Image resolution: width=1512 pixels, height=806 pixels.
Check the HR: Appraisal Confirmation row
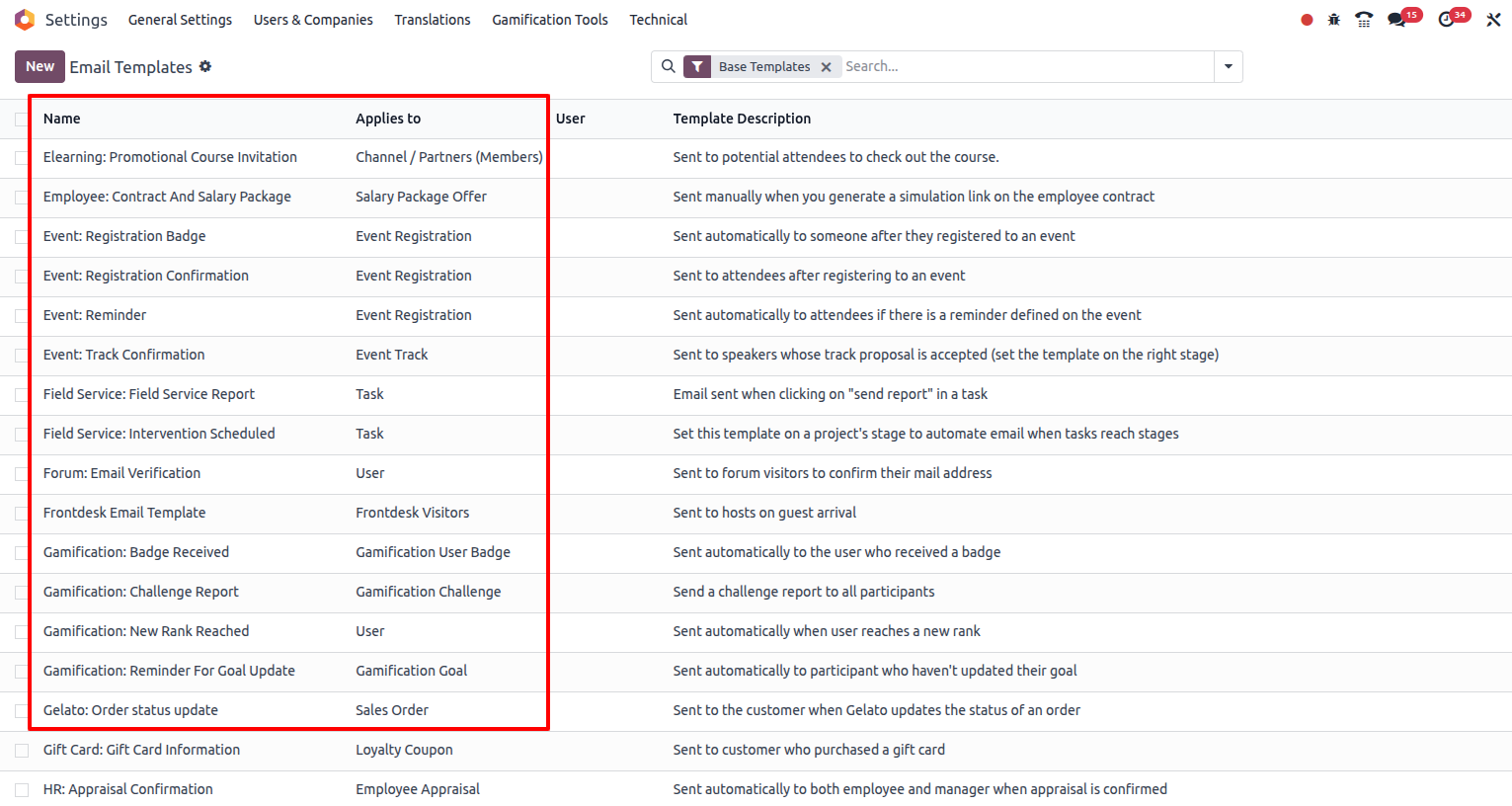pyautogui.click(x=22, y=790)
